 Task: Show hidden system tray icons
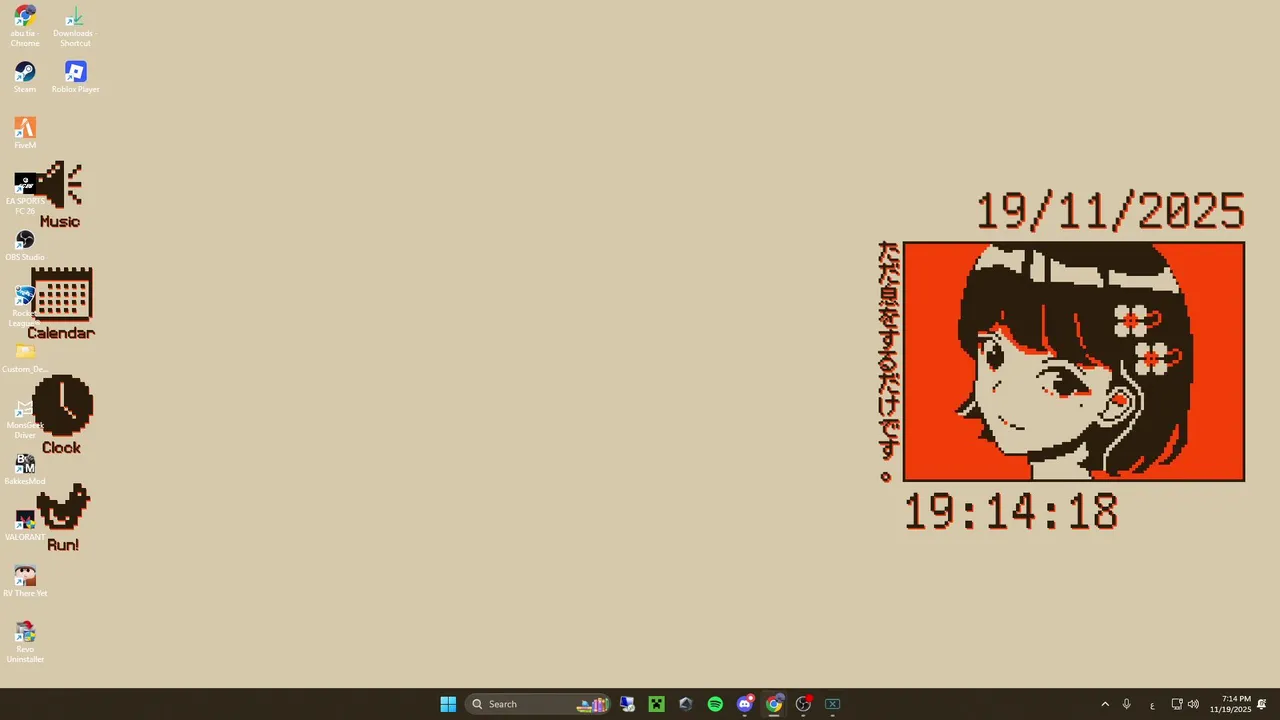1105,704
